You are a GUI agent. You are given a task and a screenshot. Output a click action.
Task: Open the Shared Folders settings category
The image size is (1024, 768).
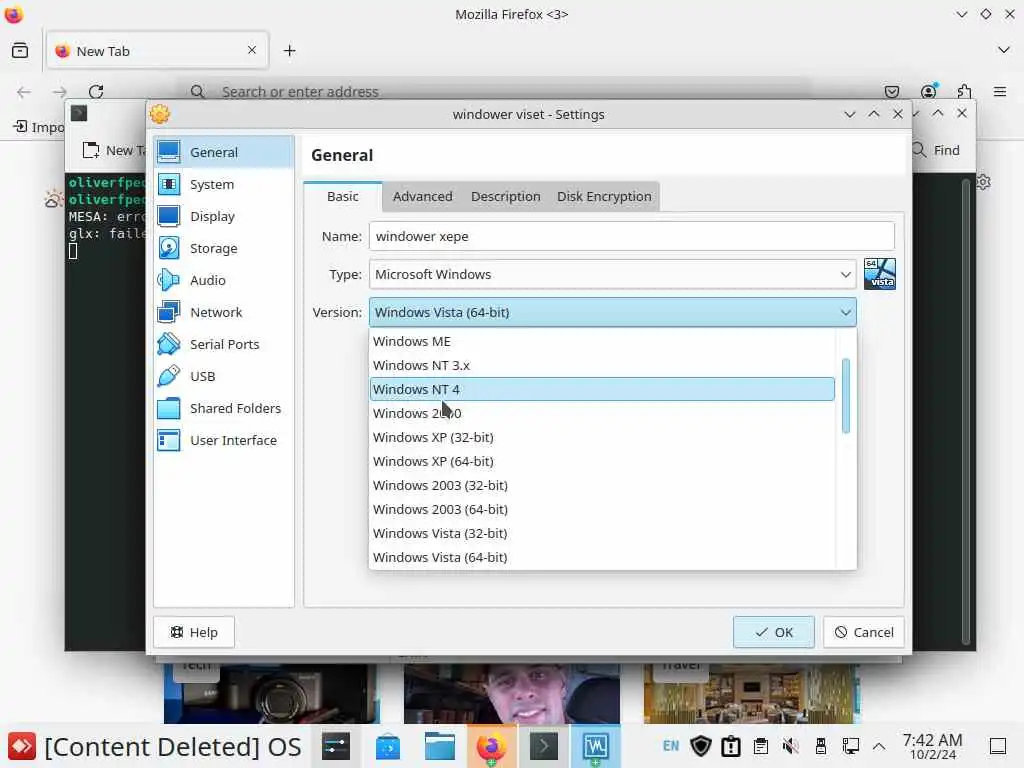tap(223, 408)
